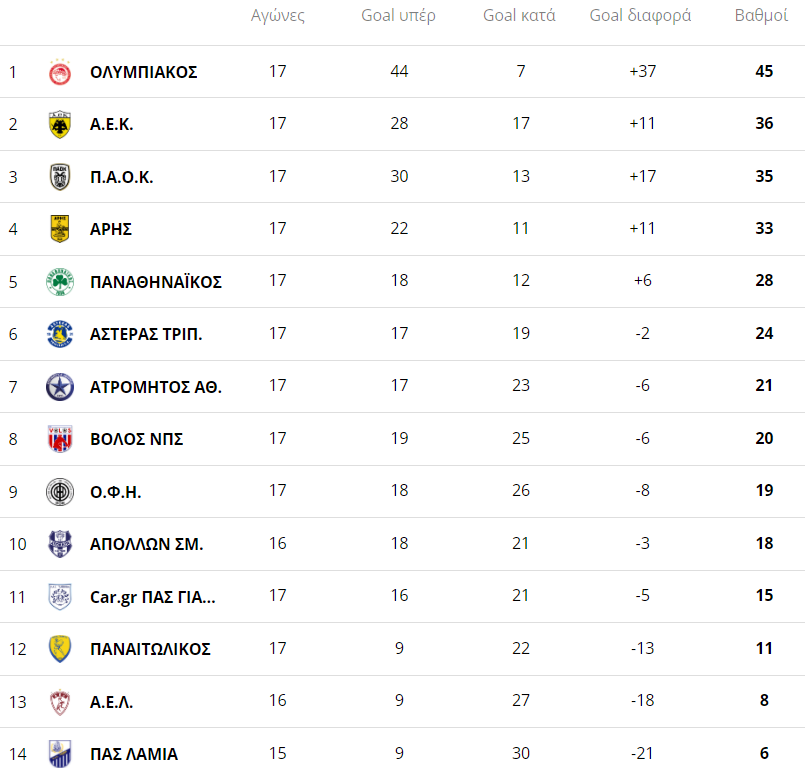Viewport: 805px width, 772px height.
Task: Click the O.F.I. circular team crest
Action: pos(60,491)
